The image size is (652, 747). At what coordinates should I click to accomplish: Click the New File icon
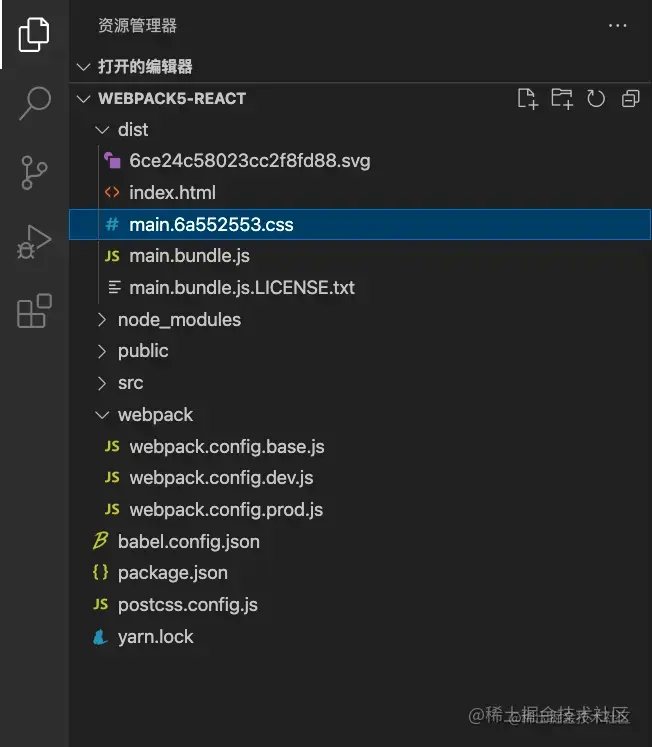[x=528, y=99]
